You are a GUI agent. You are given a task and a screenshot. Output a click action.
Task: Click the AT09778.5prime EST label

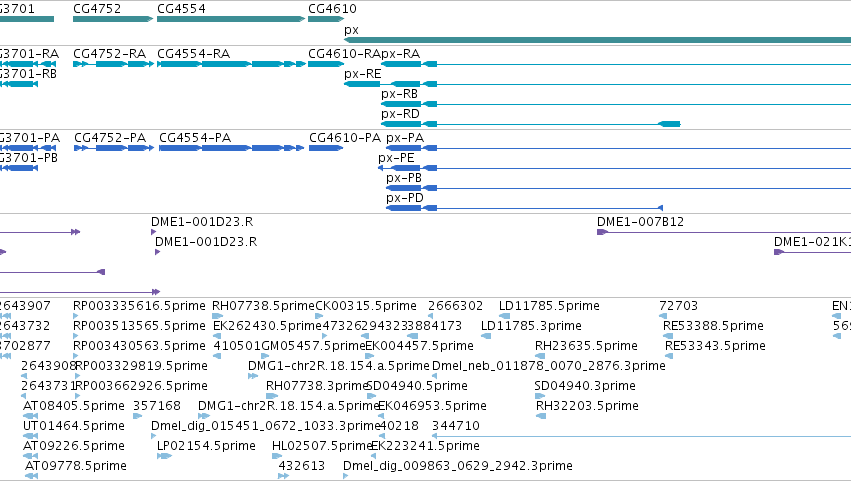76,466
